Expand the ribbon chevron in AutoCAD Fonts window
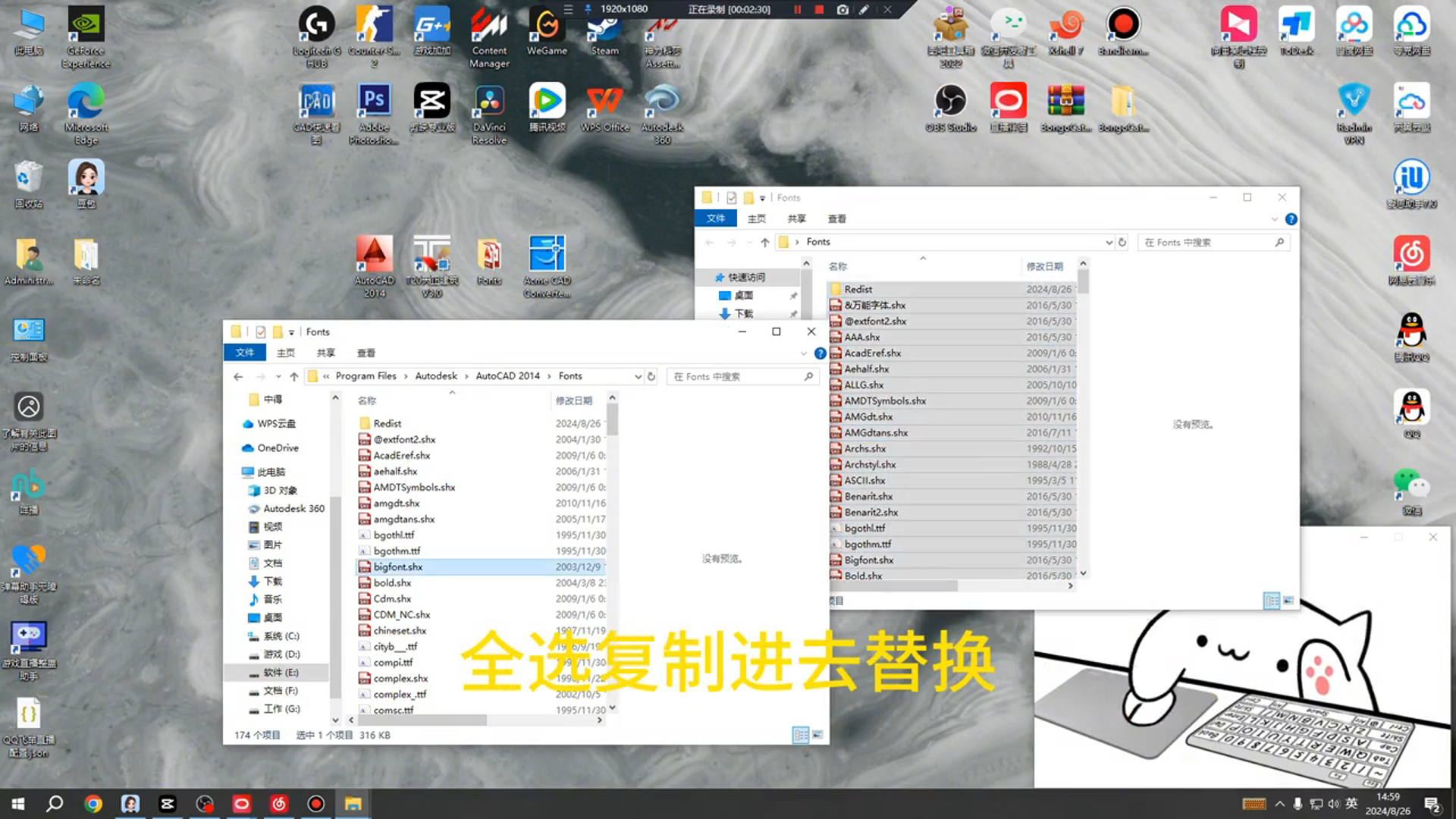Image resolution: width=1456 pixels, height=819 pixels. pos(804,353)
